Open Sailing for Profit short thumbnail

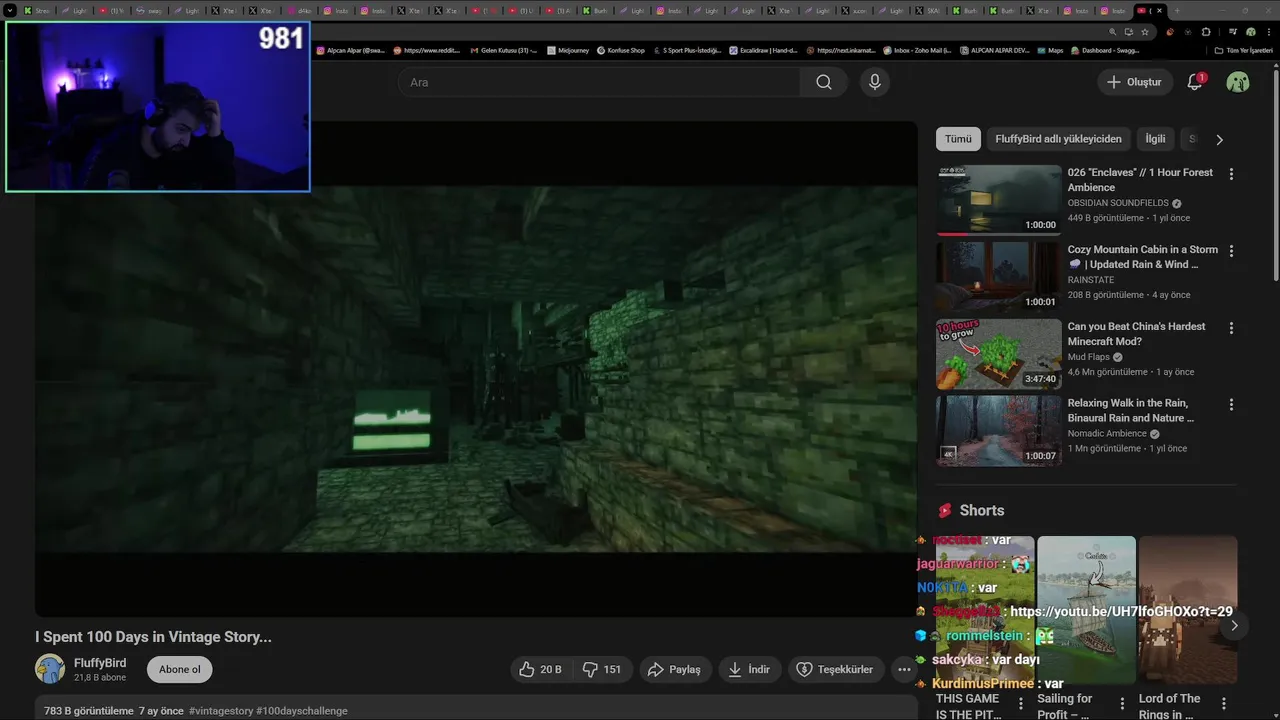click(x=1086, y=610)
